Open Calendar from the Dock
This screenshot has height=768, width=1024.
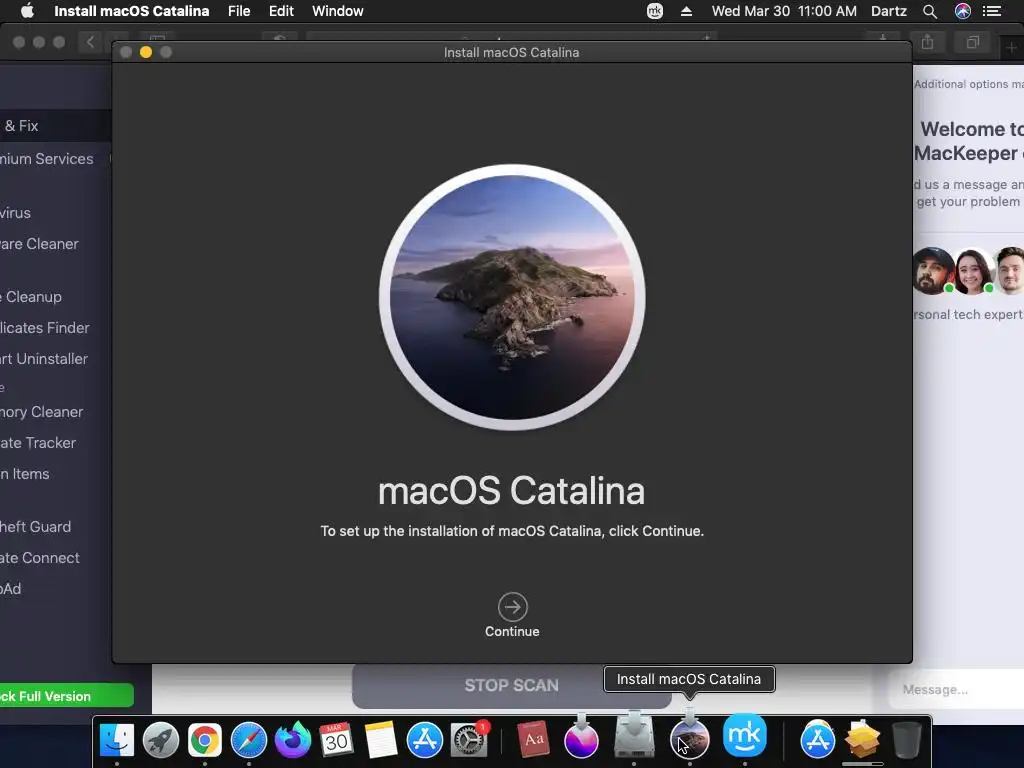336,741
